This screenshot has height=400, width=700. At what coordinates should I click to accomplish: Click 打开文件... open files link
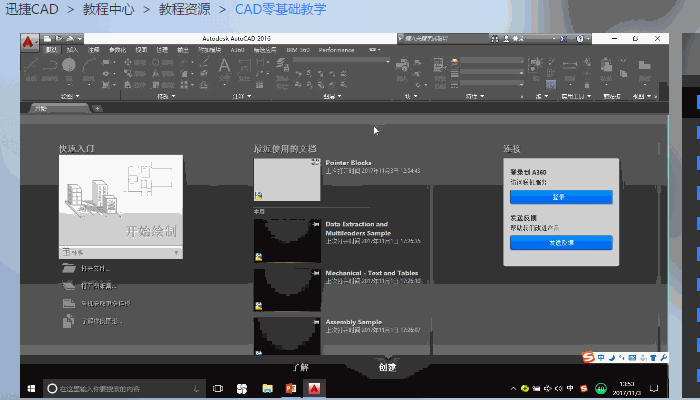(95, 268)
